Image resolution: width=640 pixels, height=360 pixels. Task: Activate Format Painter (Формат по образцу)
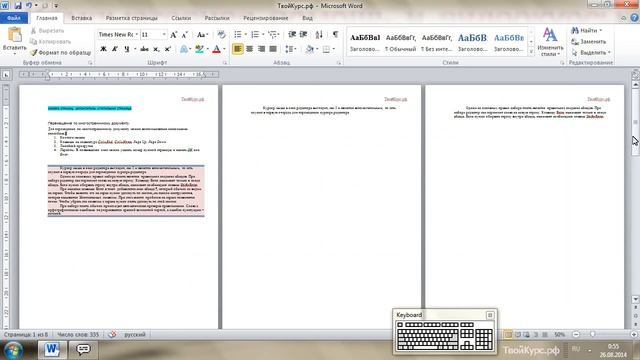(x=61, y=53)
